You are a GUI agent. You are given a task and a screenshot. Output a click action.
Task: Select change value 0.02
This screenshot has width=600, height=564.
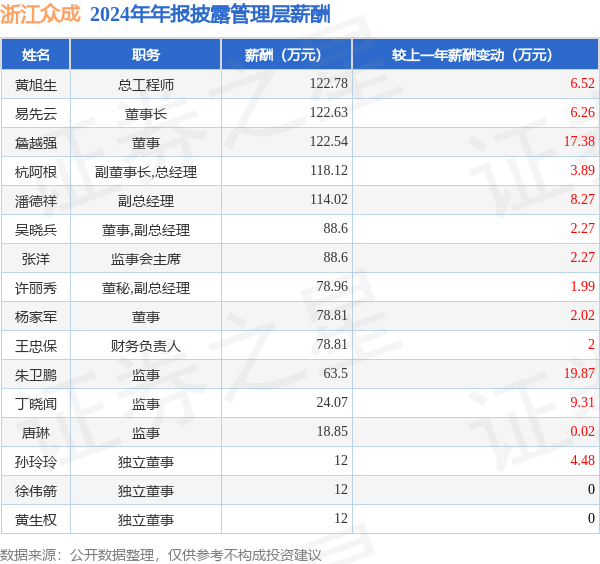(x=582, y=432)
